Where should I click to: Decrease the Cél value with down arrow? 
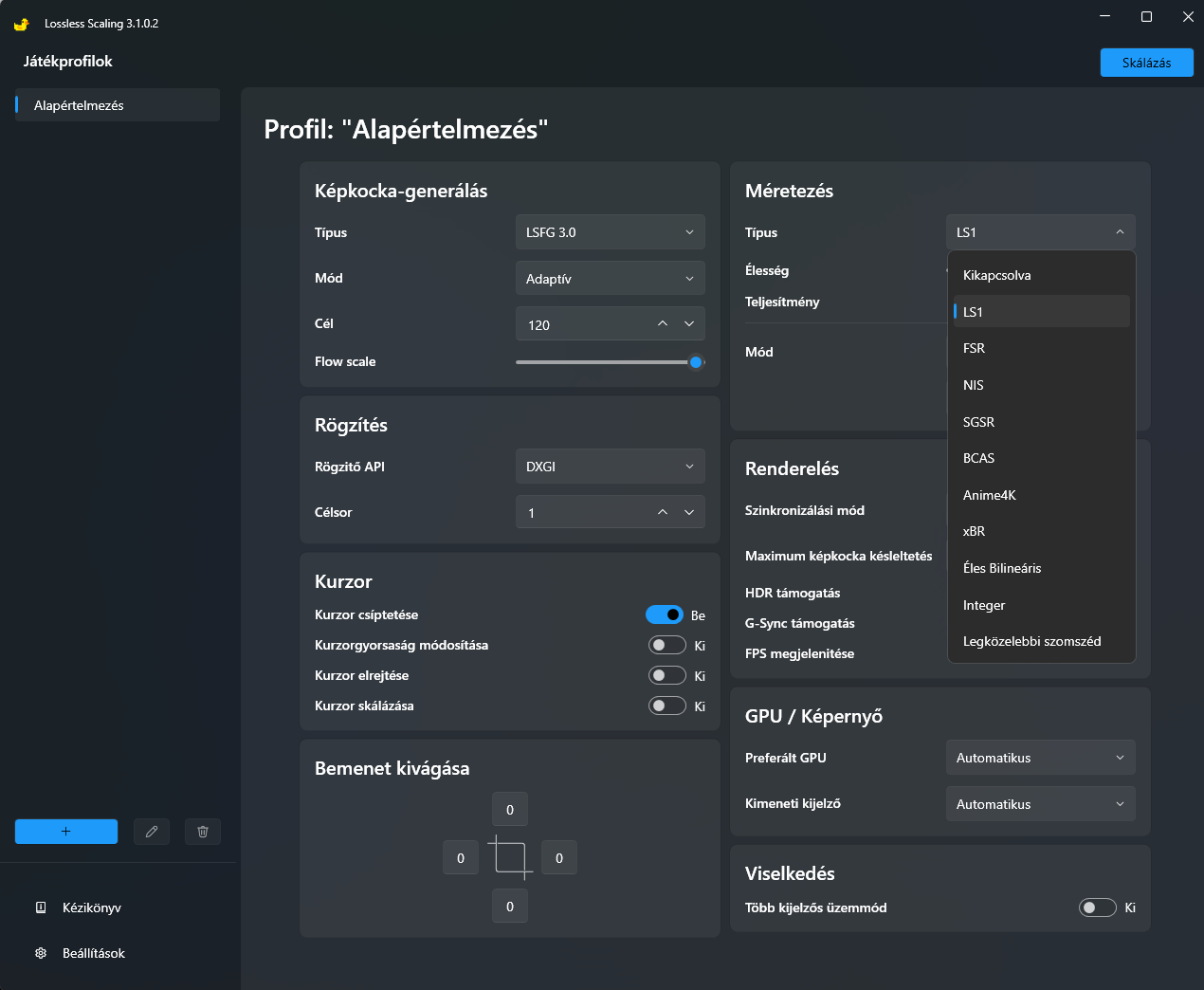pyautogui.click(x=689, y=324)
